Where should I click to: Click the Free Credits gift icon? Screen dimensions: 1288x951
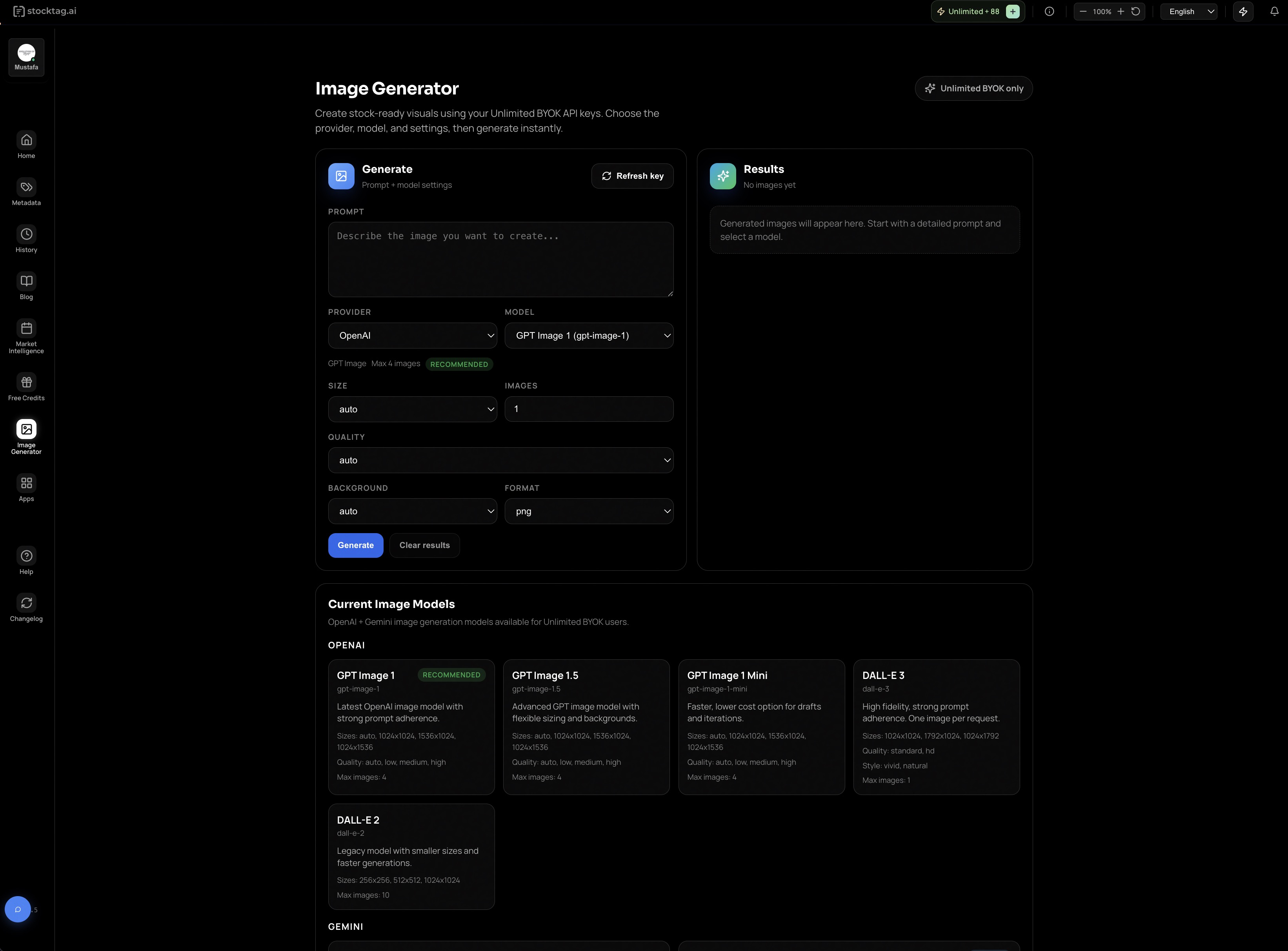tap(27, 382)
